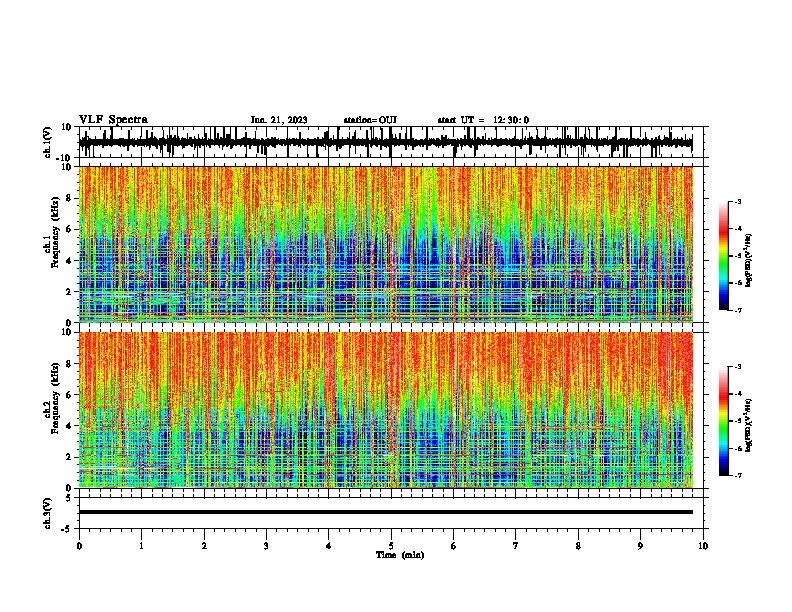Click the 2 kHz tick on ch.1 spectrogram

tap(69, 292)
